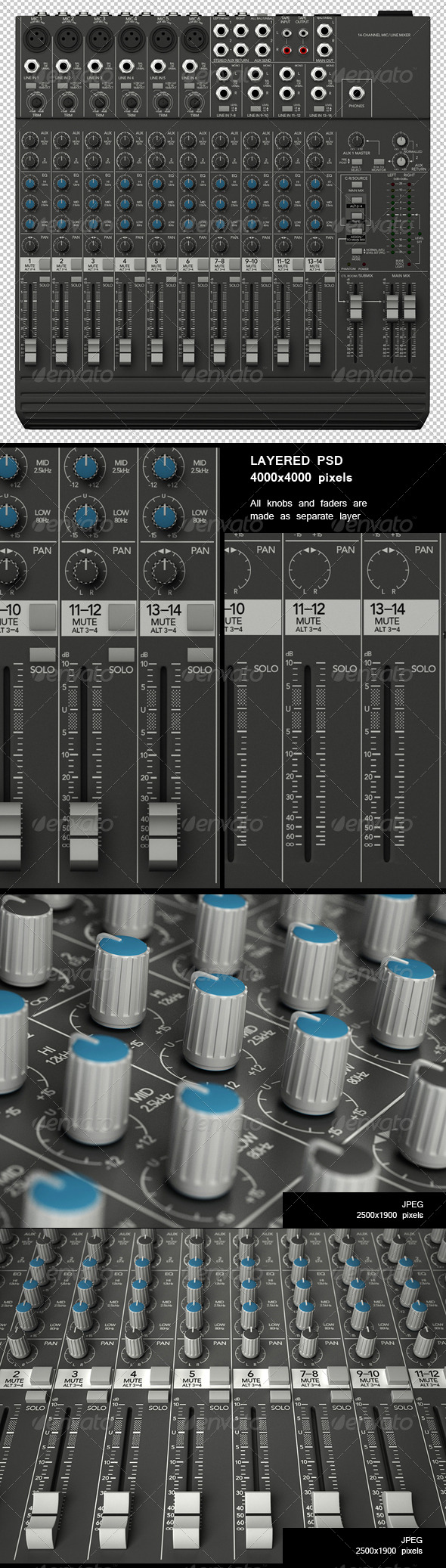The height and width of the screenshot is (1568, 446).
Task: Toggle 11–12 SOLO button in knob close-up
Action: [x=121, y=654]
